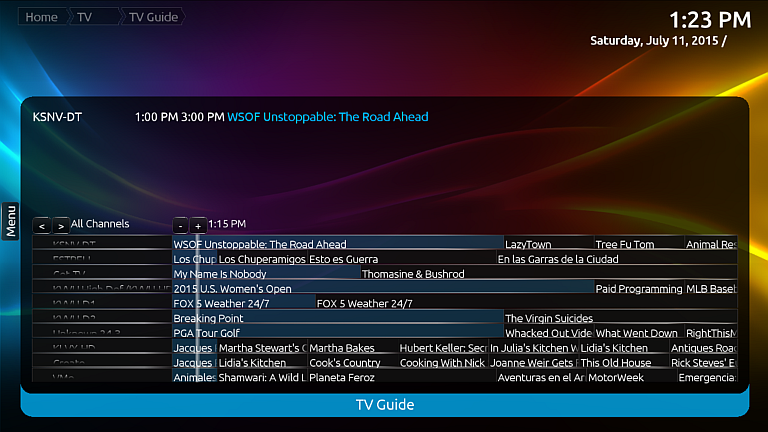Click the KSNV-DT channel name in info panel
Screen dimensions: 768x432
click(57, 117)
